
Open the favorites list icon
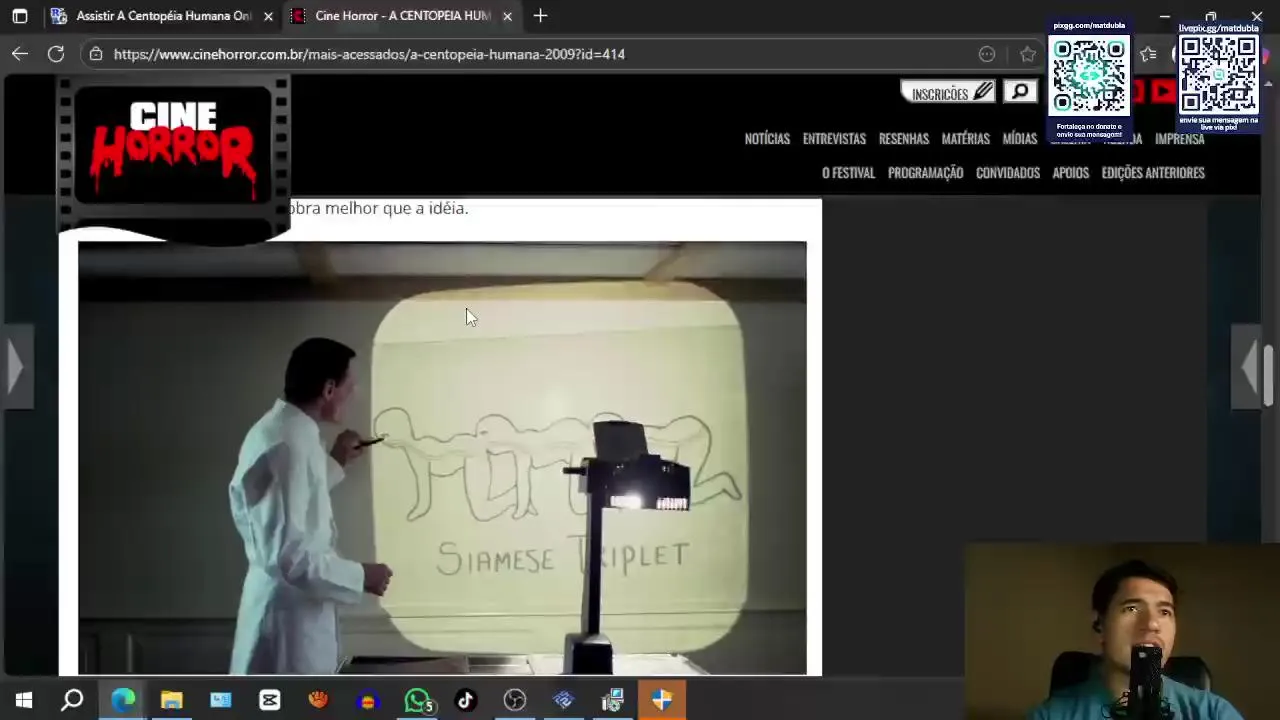click(1148, 54)
